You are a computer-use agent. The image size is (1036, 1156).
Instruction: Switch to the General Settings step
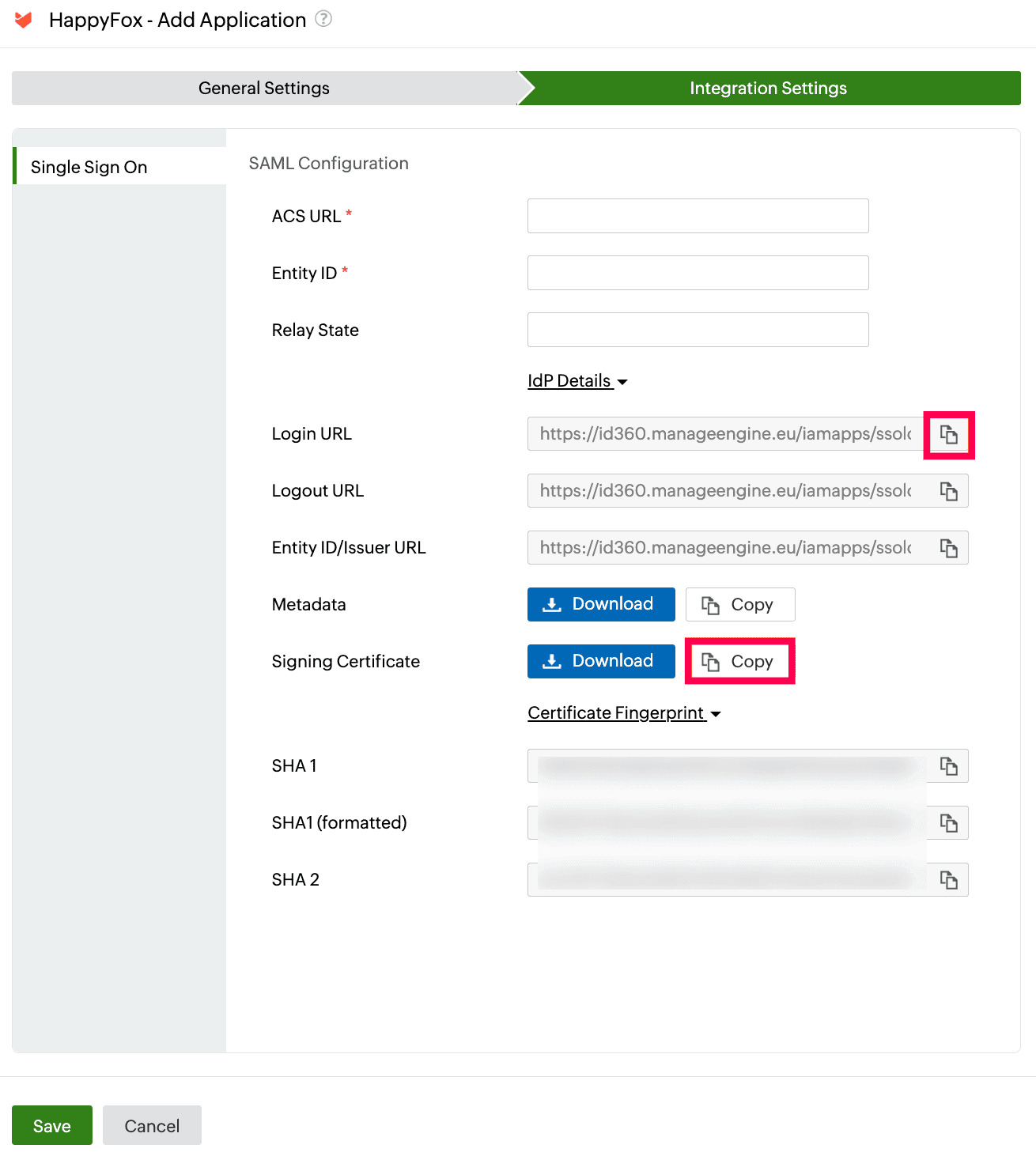(x=264, y=88)
